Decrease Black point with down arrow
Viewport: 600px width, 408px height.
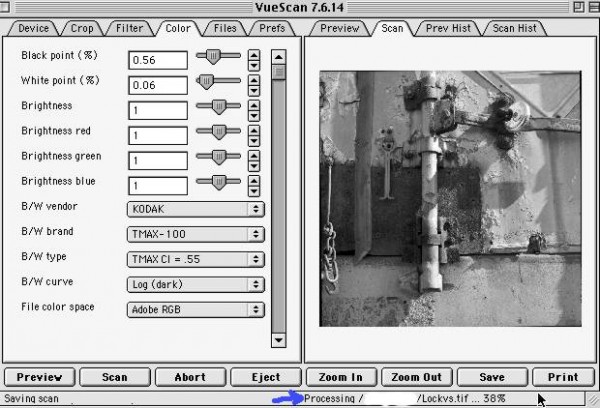click(x=254, y=65)
